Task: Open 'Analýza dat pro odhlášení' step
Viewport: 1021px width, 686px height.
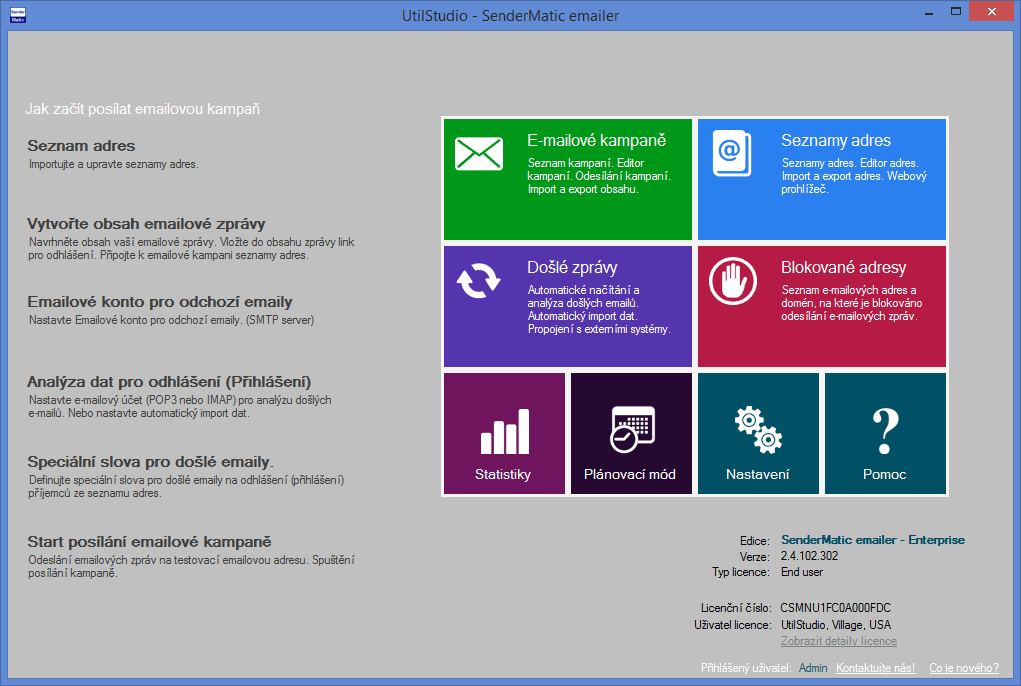Action: coord(169,382)
